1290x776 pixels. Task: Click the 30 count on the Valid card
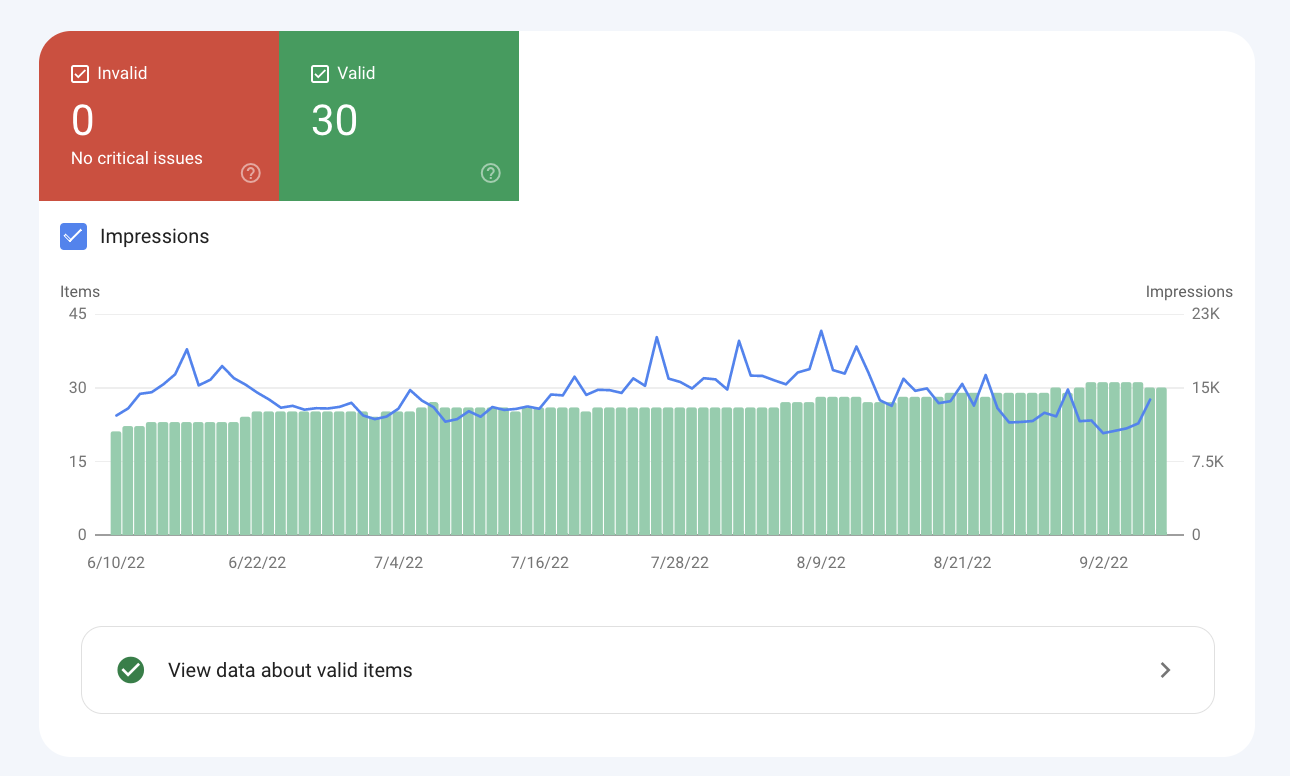point(334,121)
